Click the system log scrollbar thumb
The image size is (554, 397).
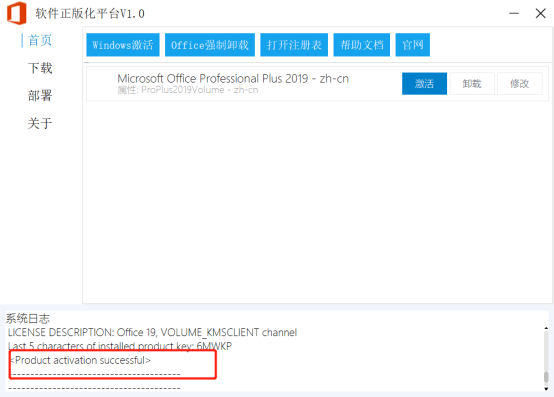(x=546, y=377)
